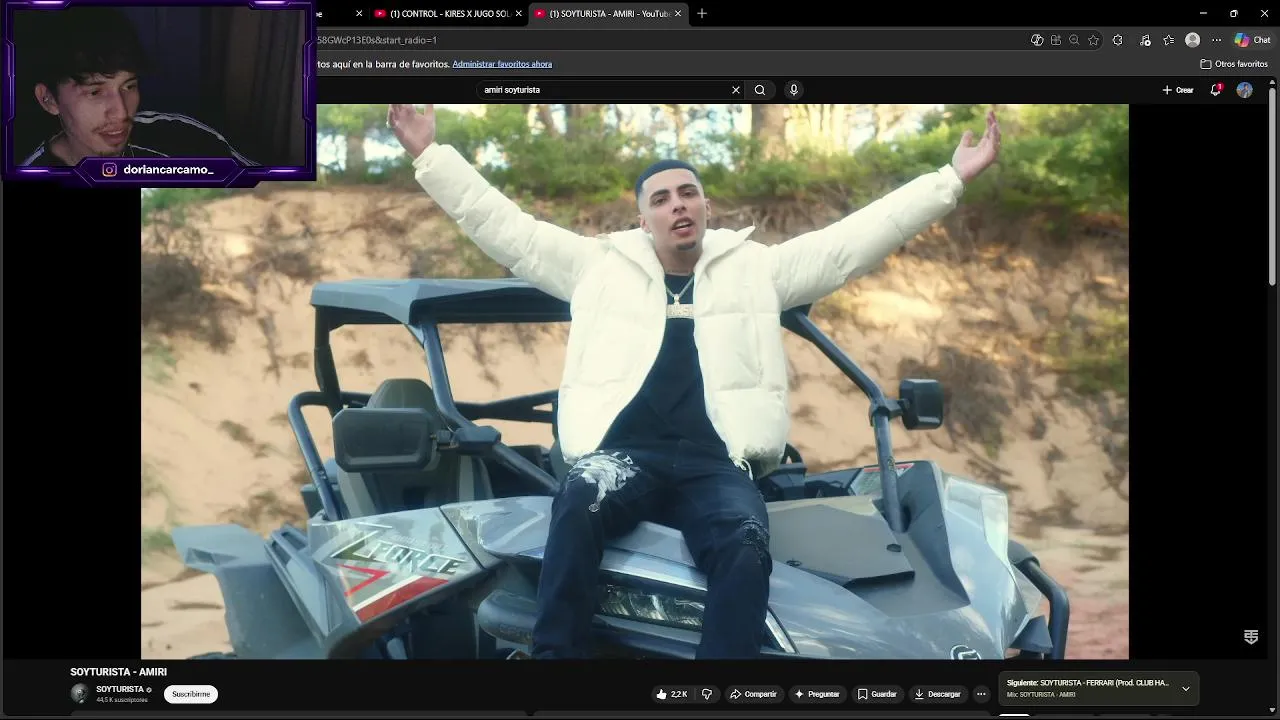Close the SOYTURISTA - AMIRI tab
The width and height of the screenshot is (1280, 720).
pyautogui.click(x=678, y=14)
